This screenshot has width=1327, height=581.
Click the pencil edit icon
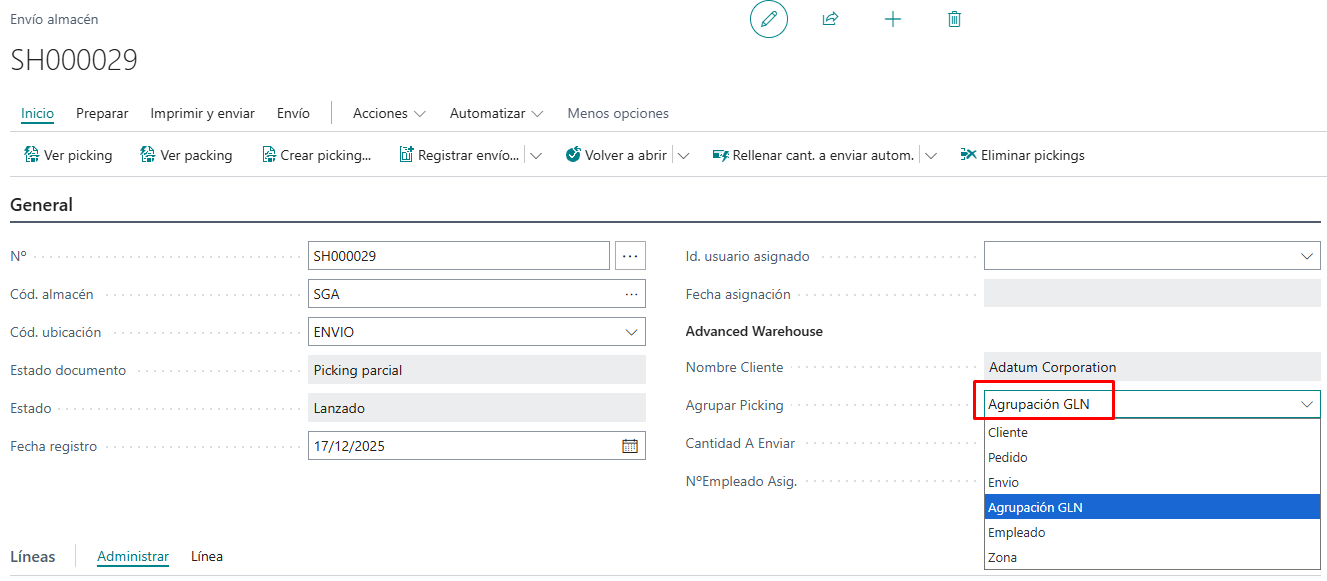[768, 20]
